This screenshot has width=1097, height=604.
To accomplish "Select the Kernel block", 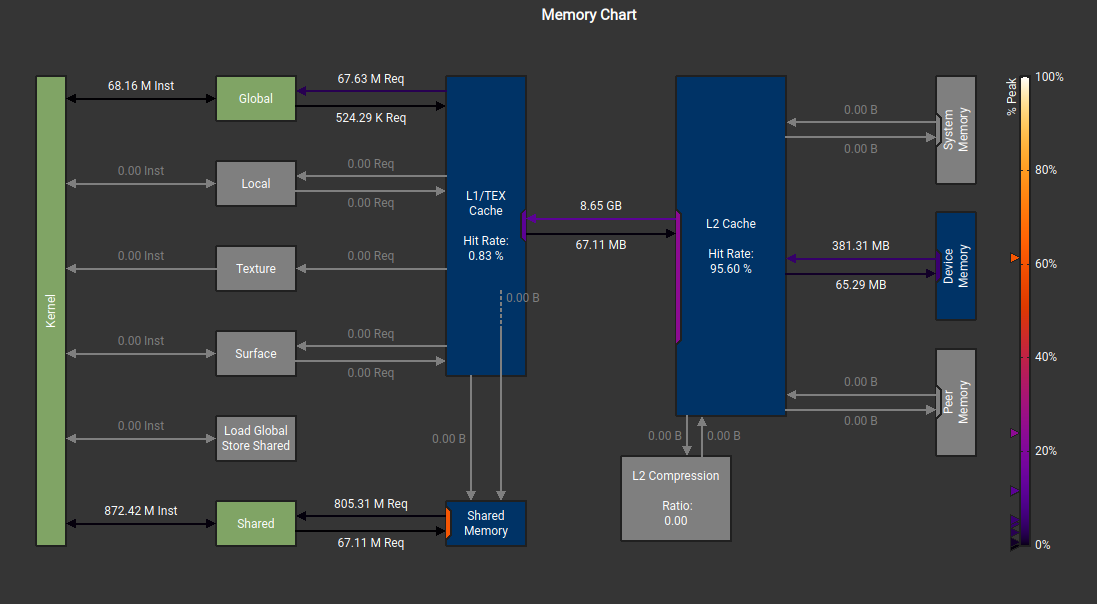I will (x=51, y=310).
